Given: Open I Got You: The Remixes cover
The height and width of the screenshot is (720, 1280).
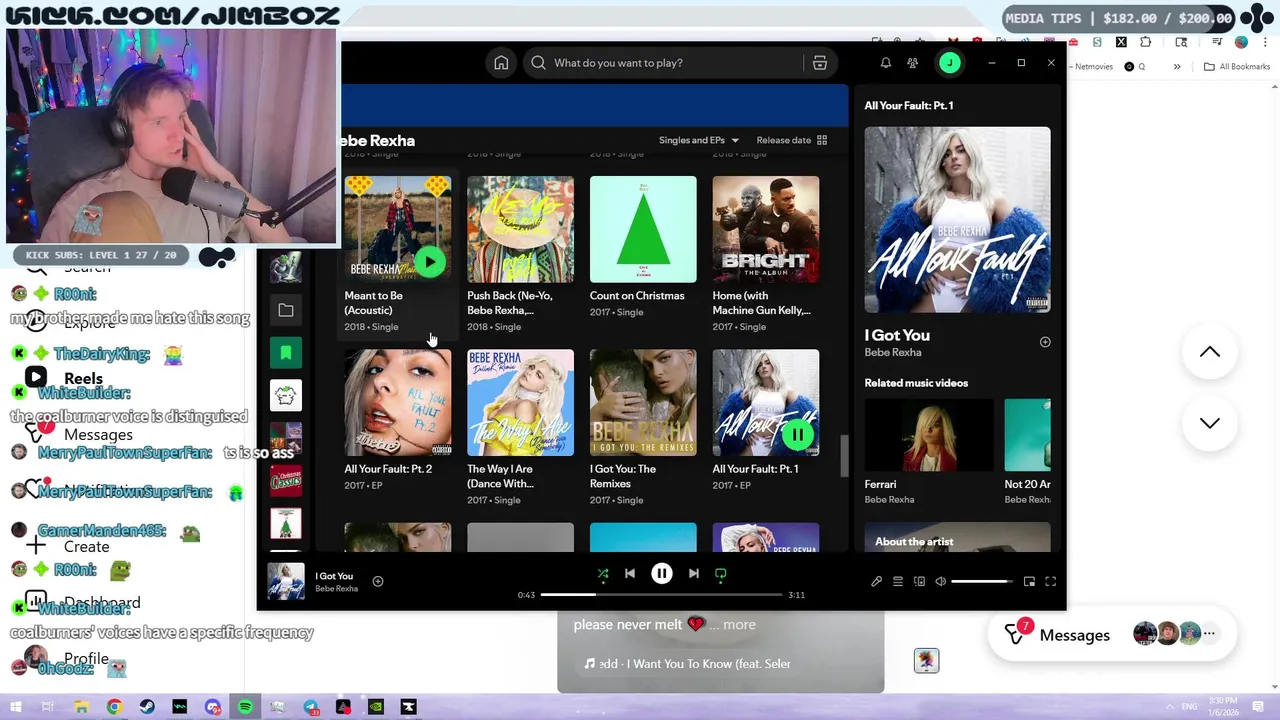Looking at the screenshot, I should tap(643, 402).
